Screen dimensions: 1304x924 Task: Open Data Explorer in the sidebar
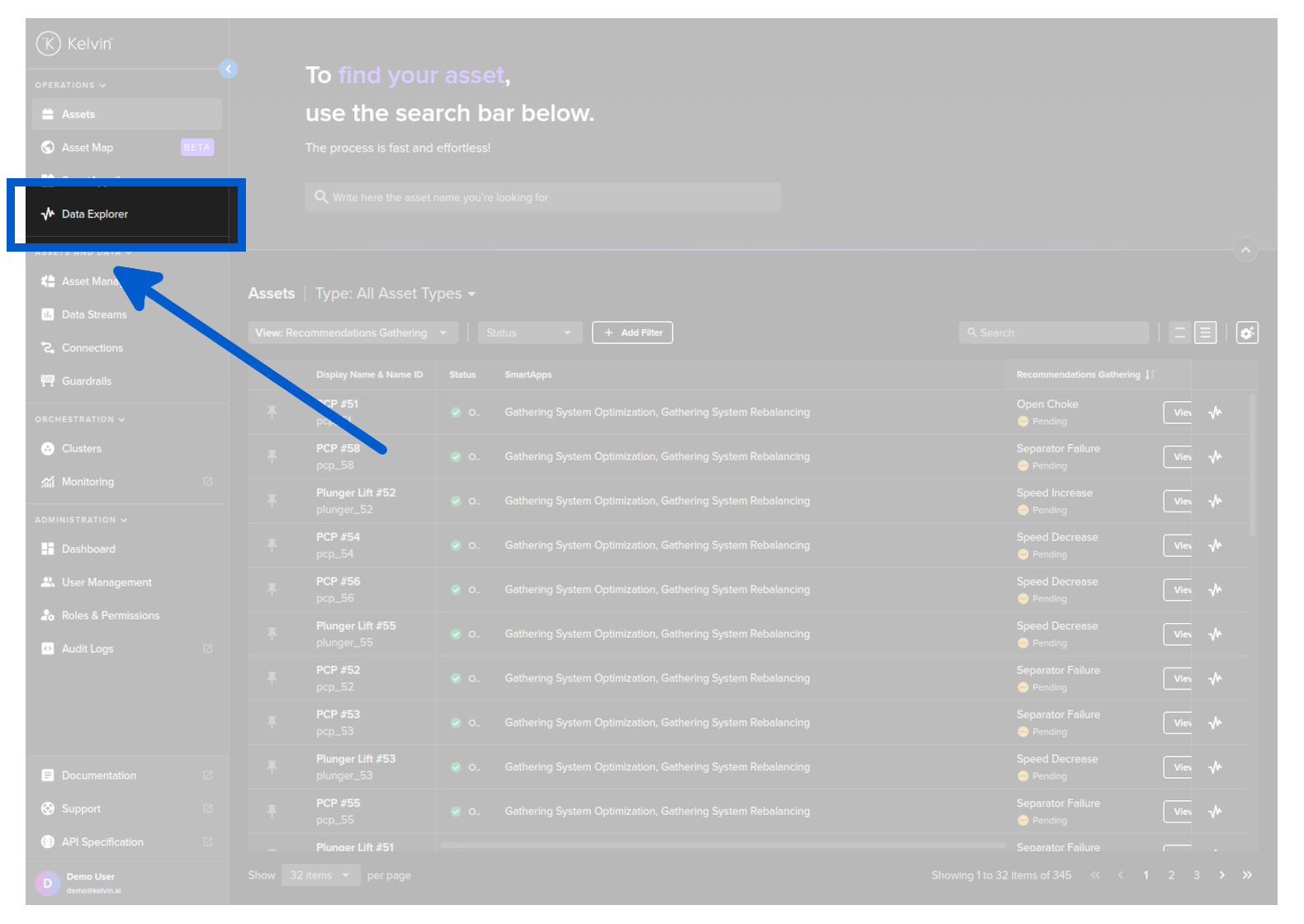pos(94,214)
